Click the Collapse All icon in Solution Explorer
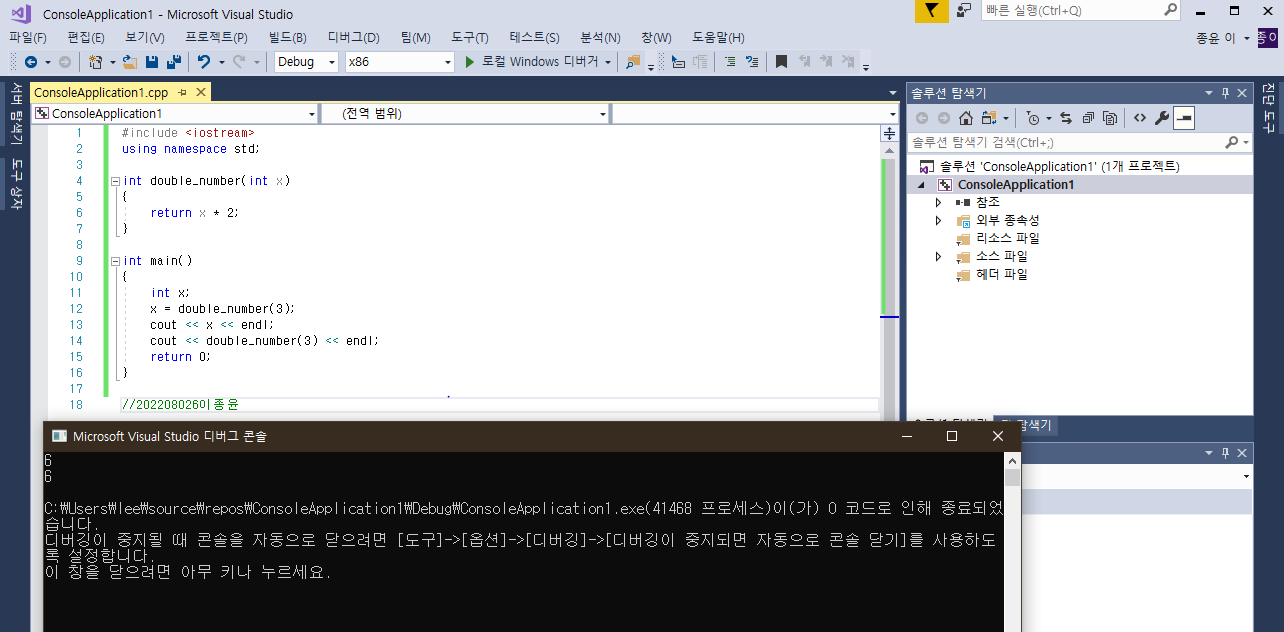Image resolution: width=1284 pixels, height=632 pixels. tap(1088, 118)
